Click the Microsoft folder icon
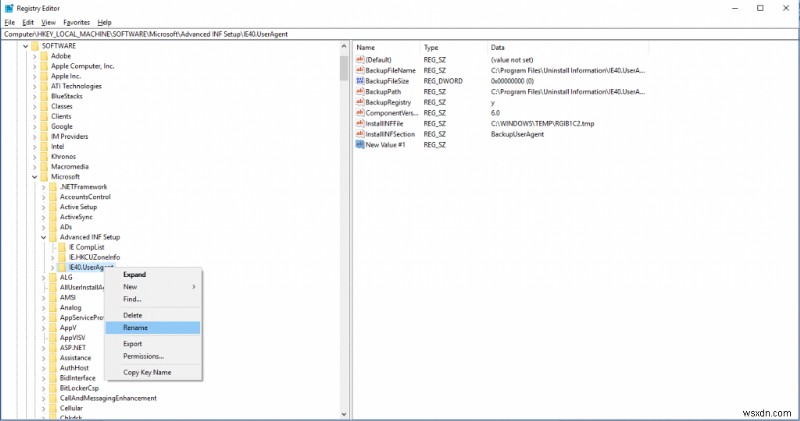Viewport: 800px width, 421px height. [44, 177]
